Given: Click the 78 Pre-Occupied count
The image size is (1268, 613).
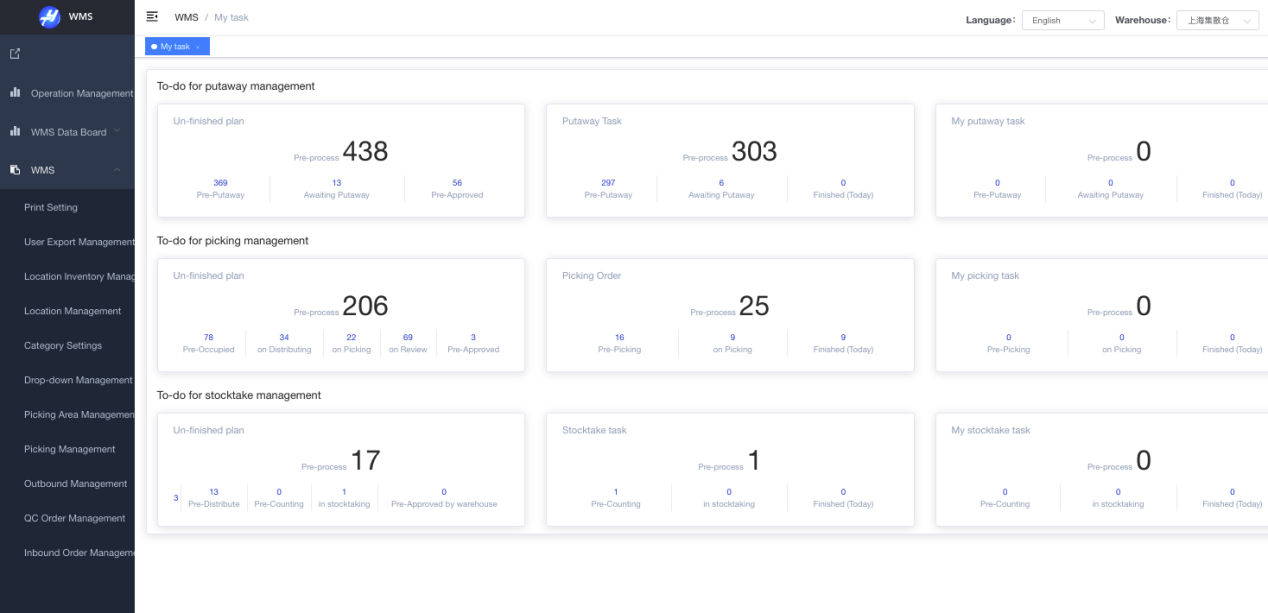Looking at the screenshot, I should (x=208, y=337).
